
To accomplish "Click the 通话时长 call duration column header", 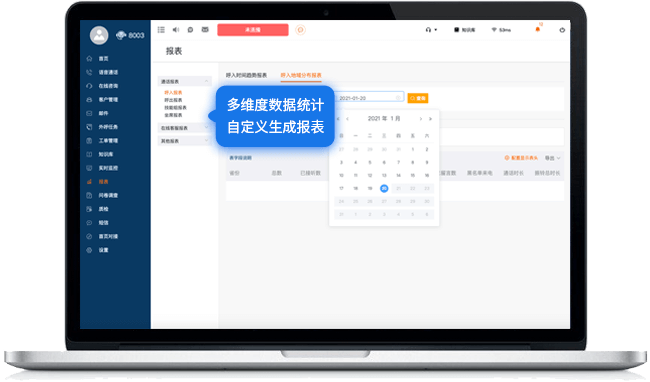I will pos(513,173).
